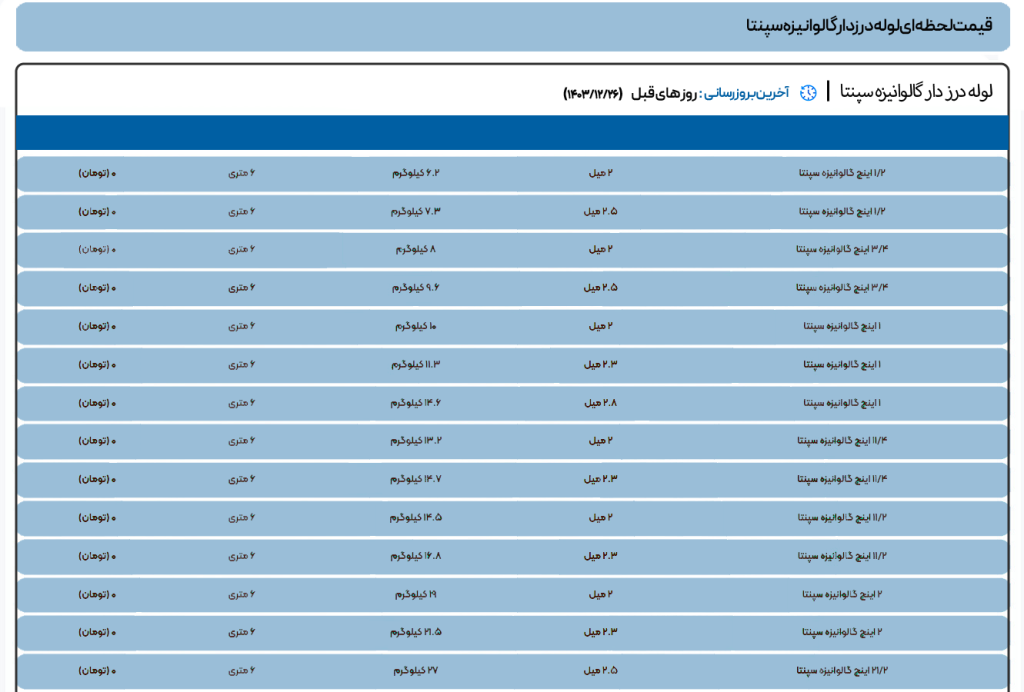This screenshot has width=1024, height=692.
Task: Click the dark blue table header bar
Action: (512, 132)
